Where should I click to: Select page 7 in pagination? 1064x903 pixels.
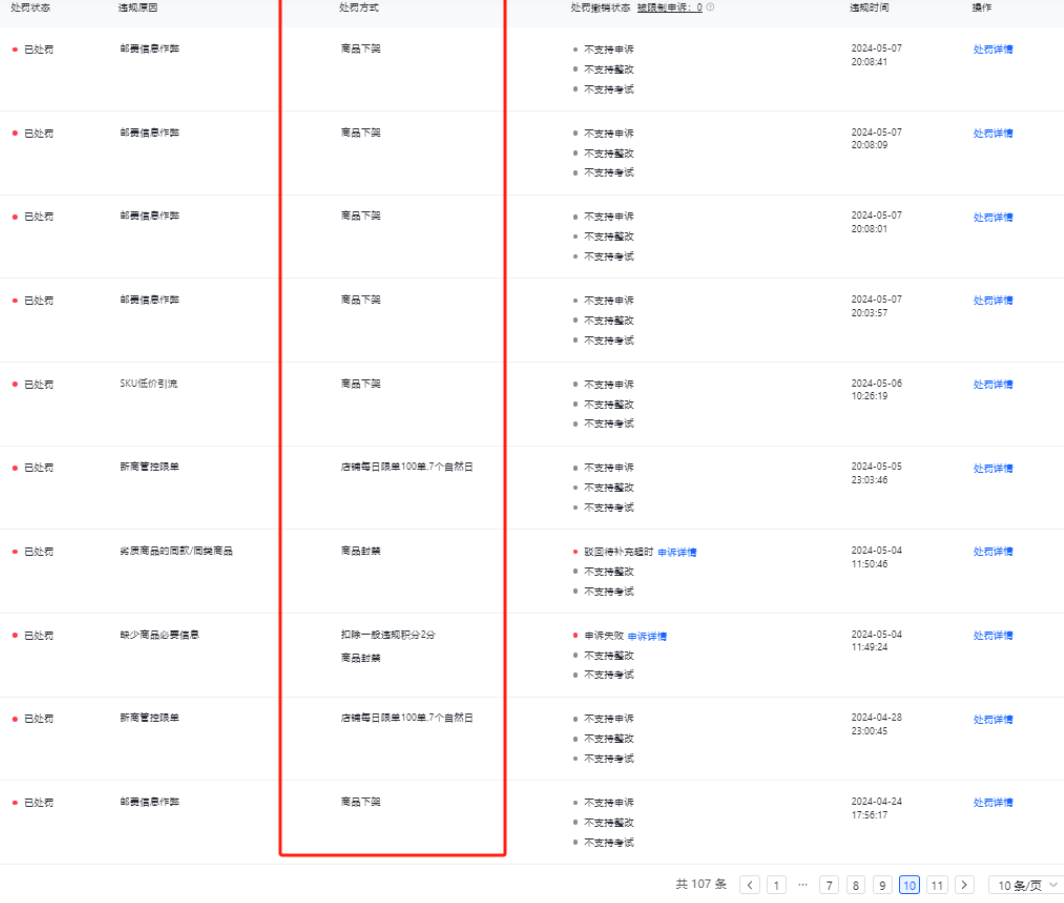(x=829, y=885)
